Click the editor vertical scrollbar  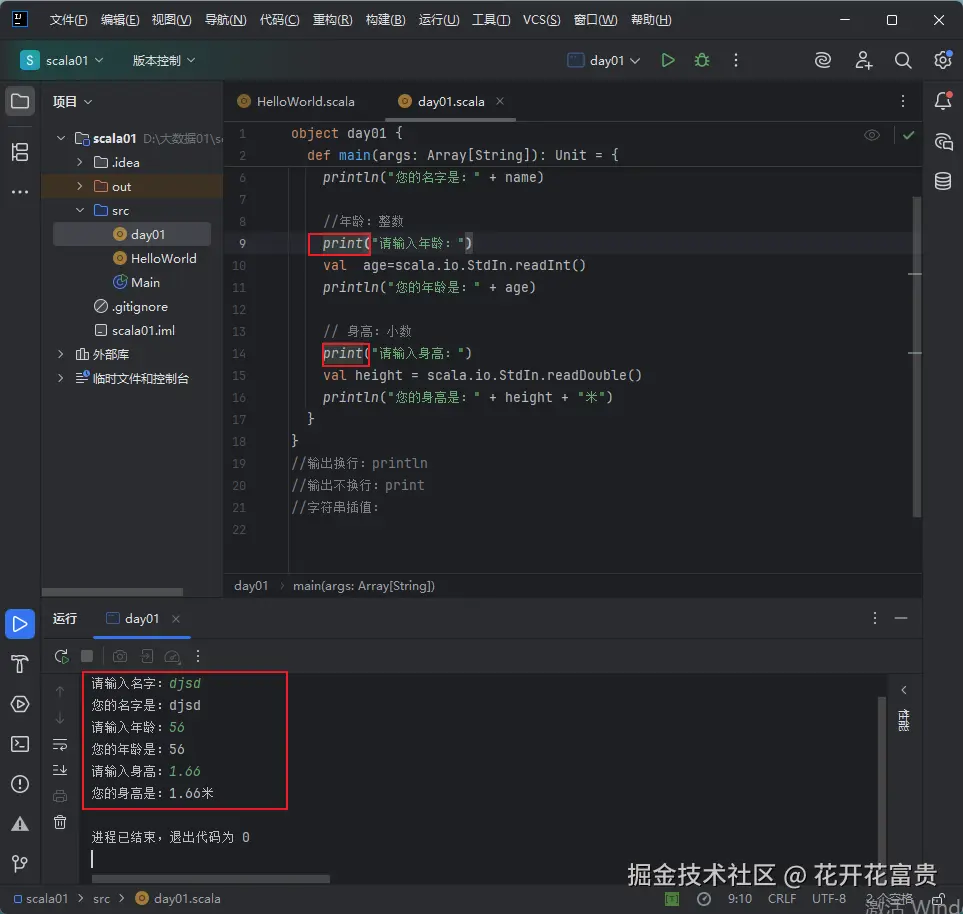click(x=916, y=356)
